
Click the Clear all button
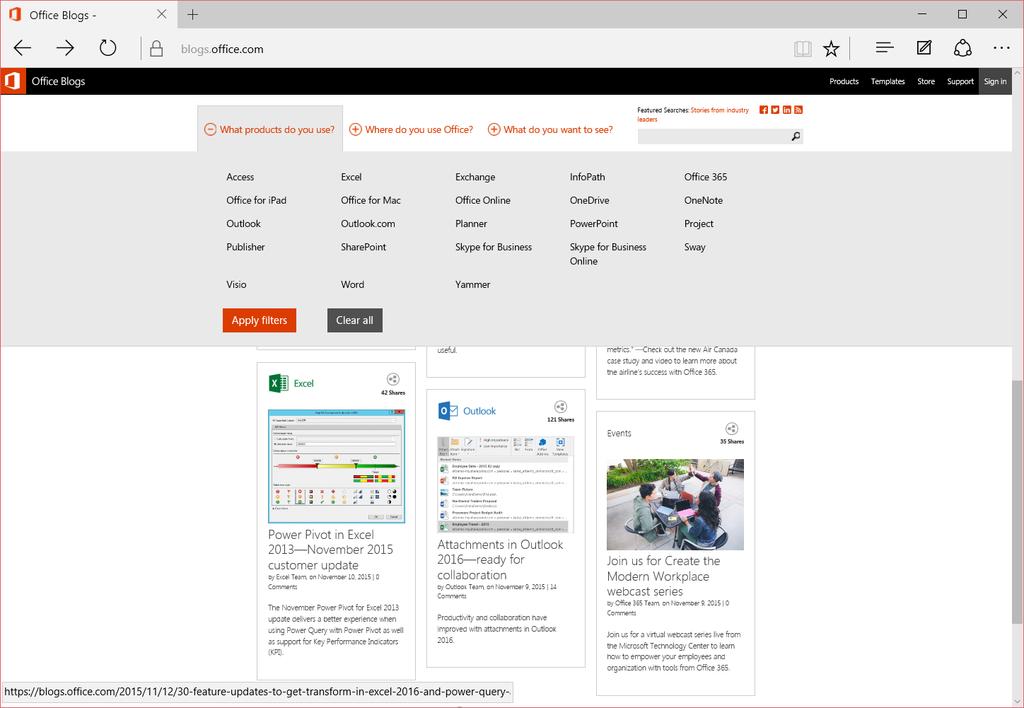355,320
